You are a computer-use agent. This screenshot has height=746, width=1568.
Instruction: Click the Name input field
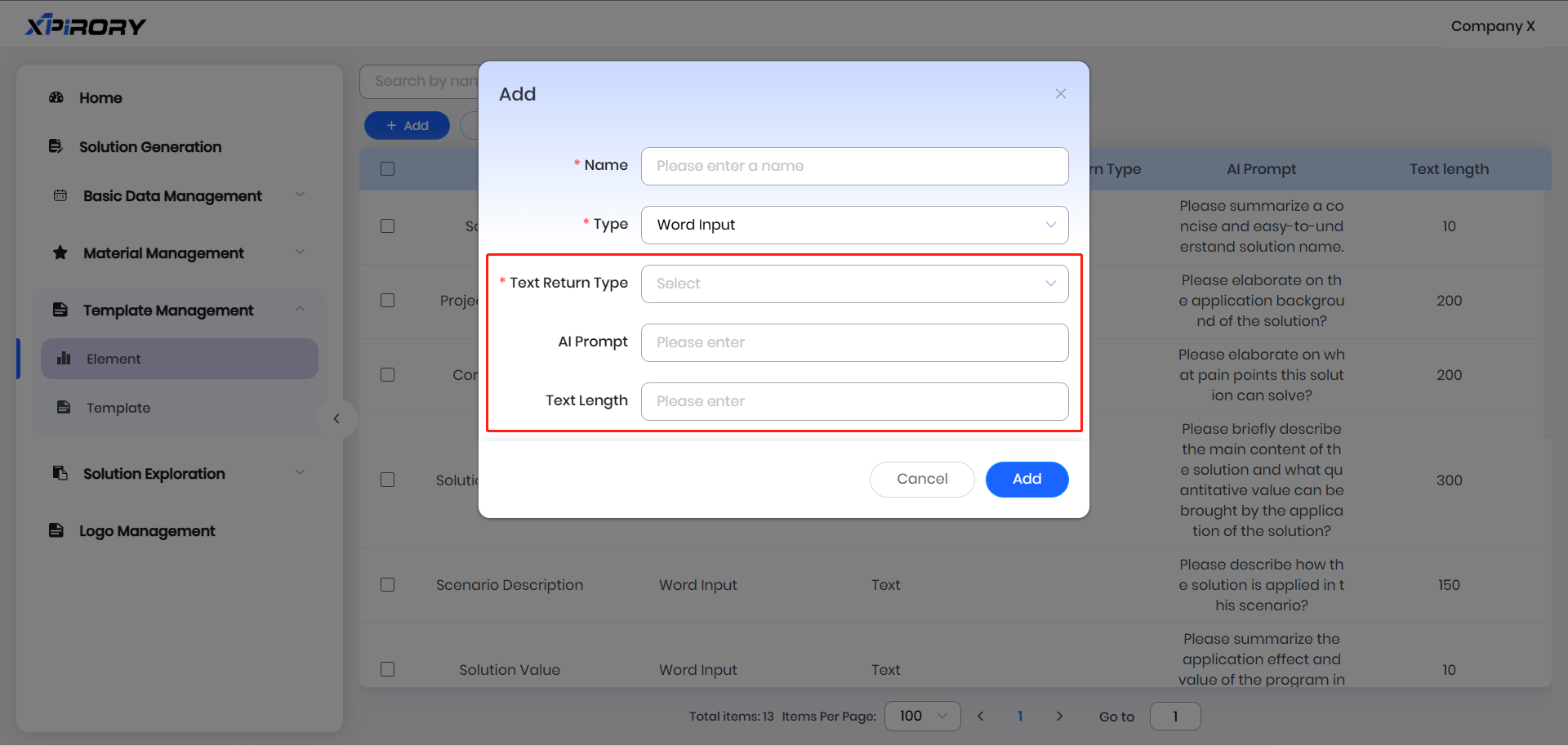click(854, 166)
